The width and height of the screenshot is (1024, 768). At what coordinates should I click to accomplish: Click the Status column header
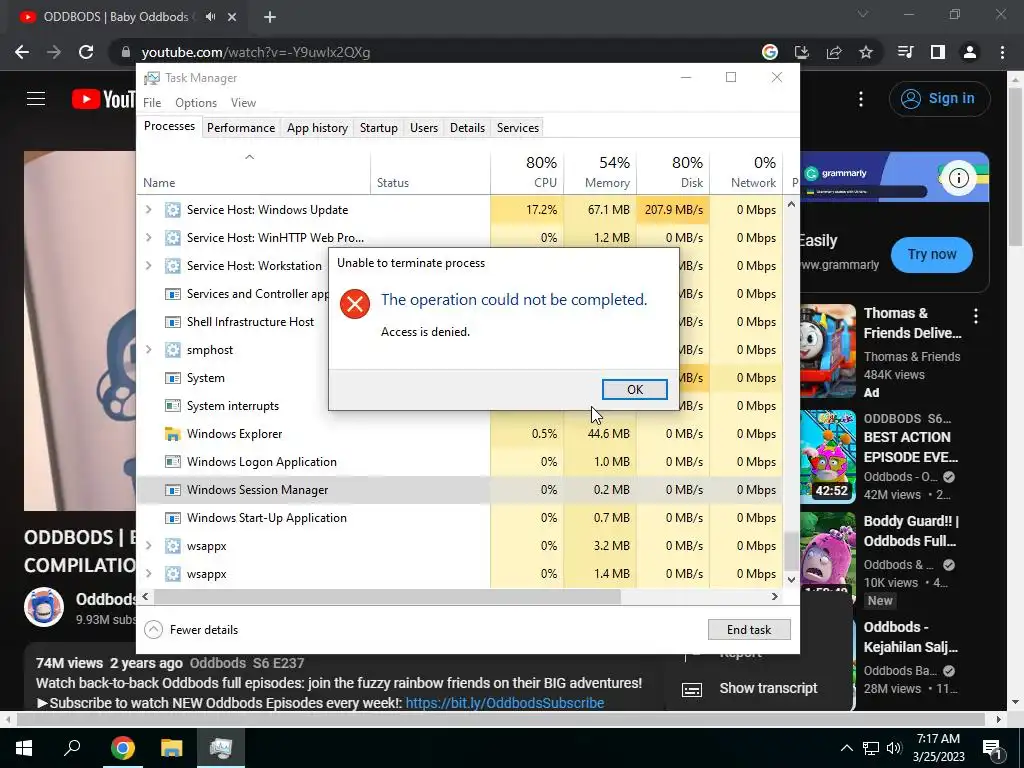(430, 172)
